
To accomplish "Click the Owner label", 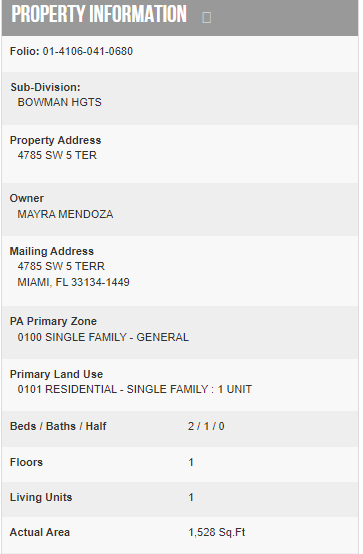I will point(27,198).
